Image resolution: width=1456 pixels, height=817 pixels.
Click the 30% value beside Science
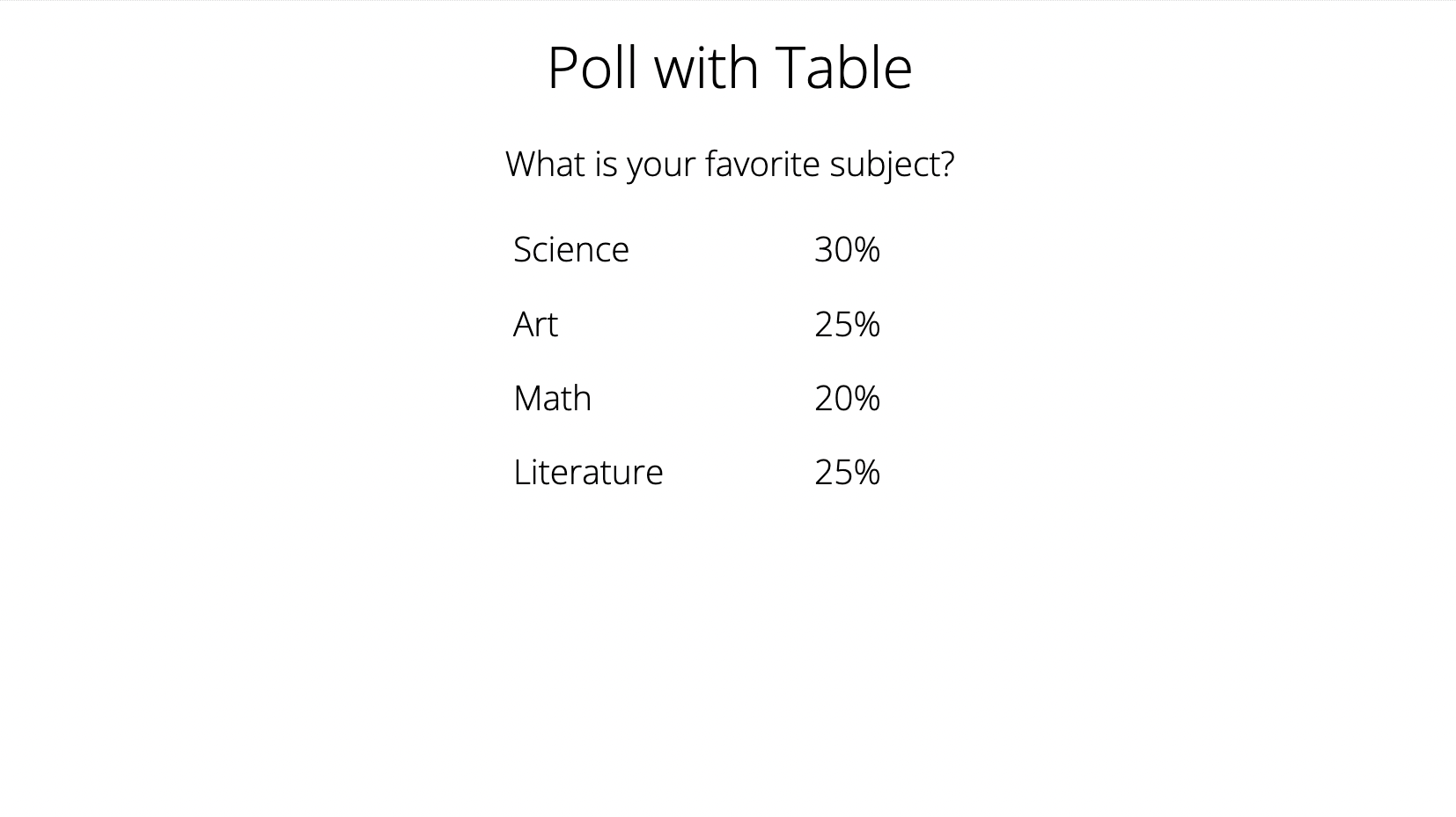[x=847, y=250]
